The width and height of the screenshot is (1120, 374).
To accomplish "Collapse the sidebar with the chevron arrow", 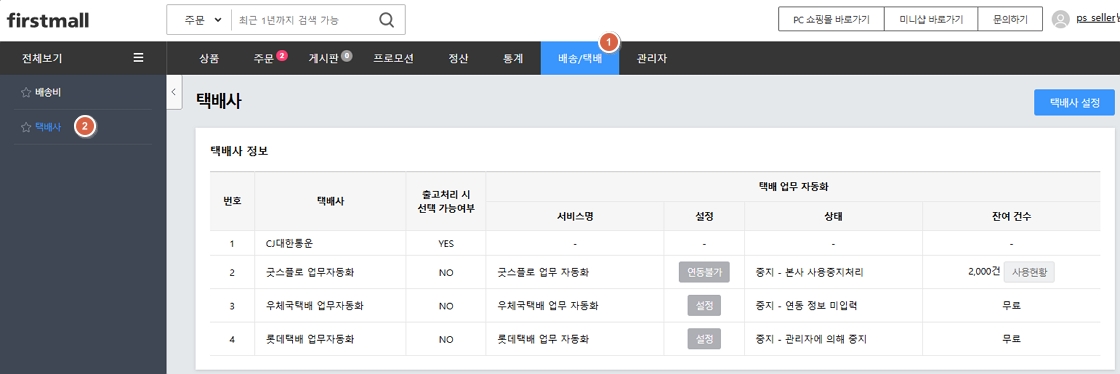I will [x=174, y=92].
